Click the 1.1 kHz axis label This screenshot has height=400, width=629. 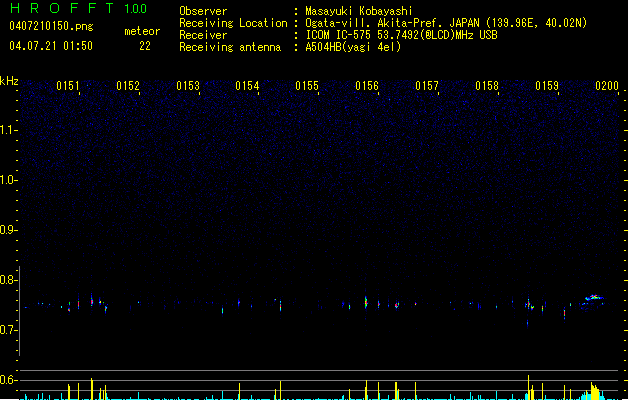(x=8, y=130)
